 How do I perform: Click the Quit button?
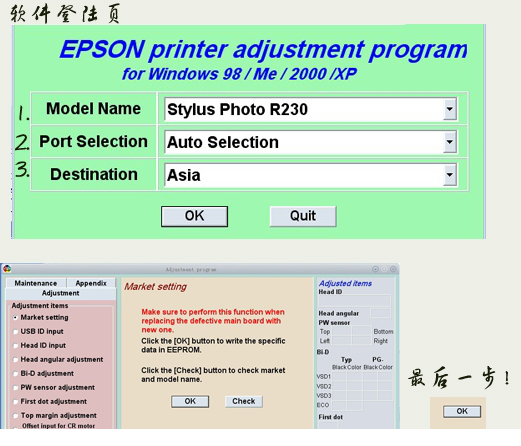coord(303,216)
